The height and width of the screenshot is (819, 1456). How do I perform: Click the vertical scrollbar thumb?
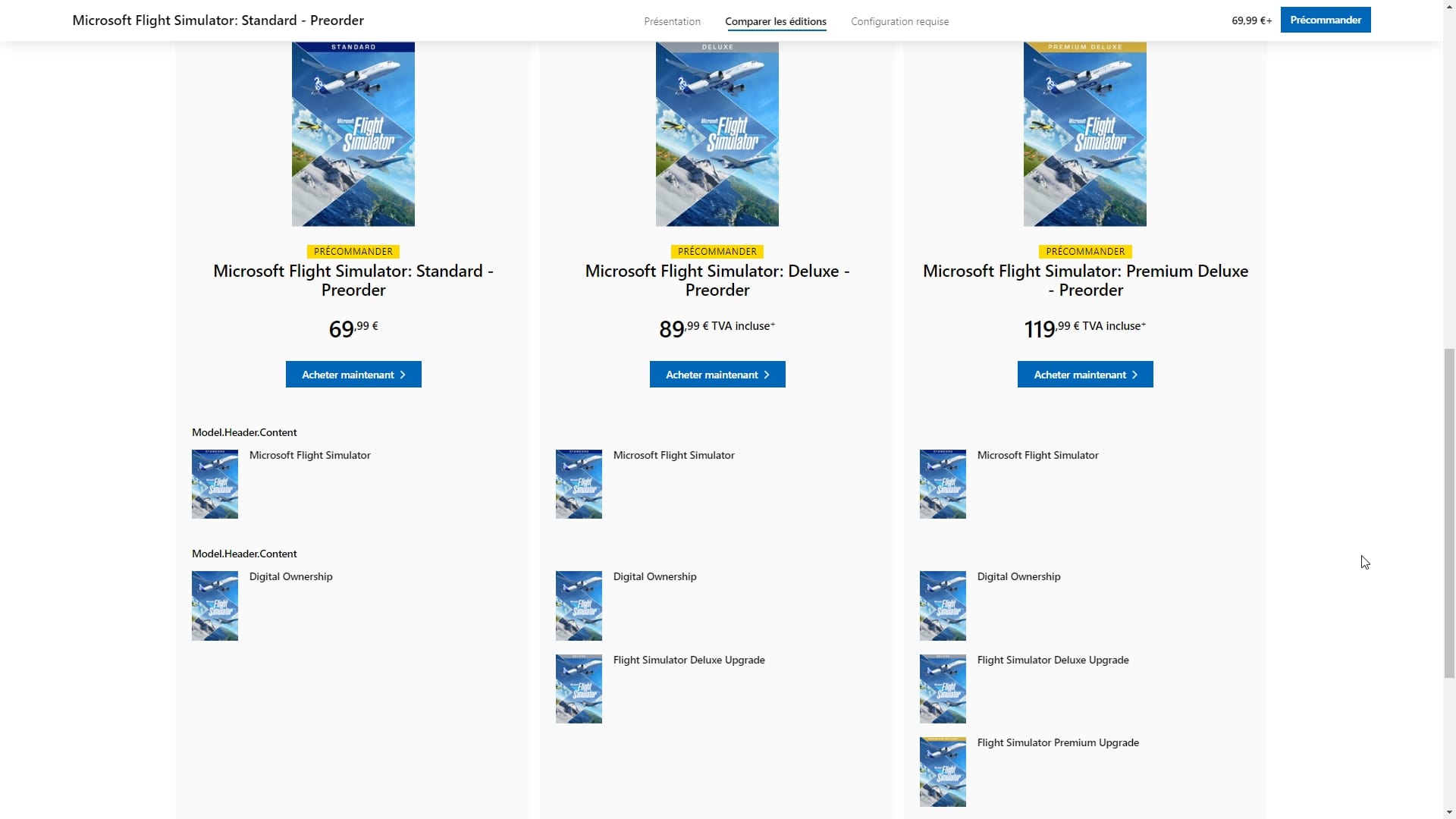(x=1449, y=512)
